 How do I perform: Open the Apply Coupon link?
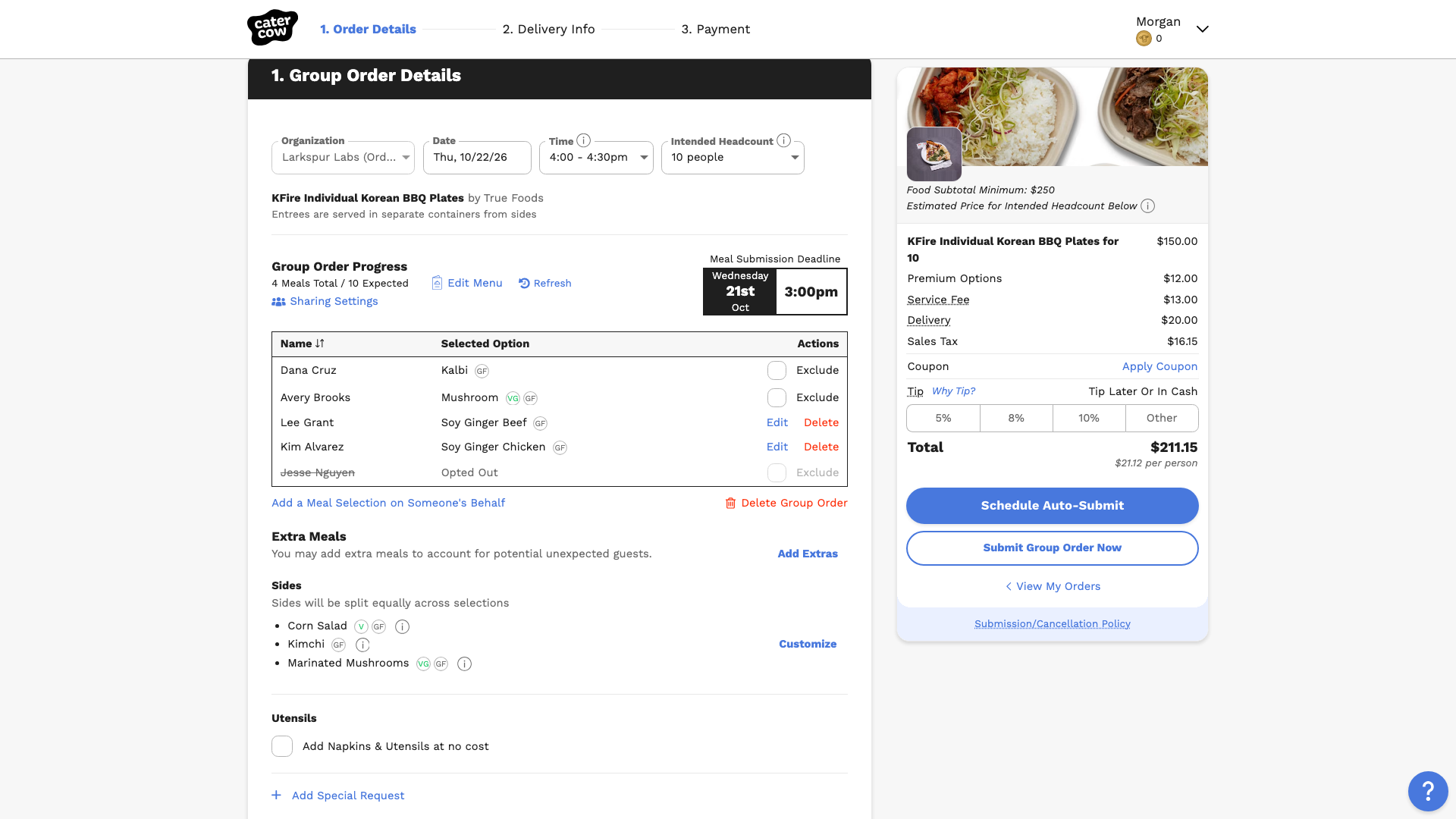click(x=1159, y=366)
